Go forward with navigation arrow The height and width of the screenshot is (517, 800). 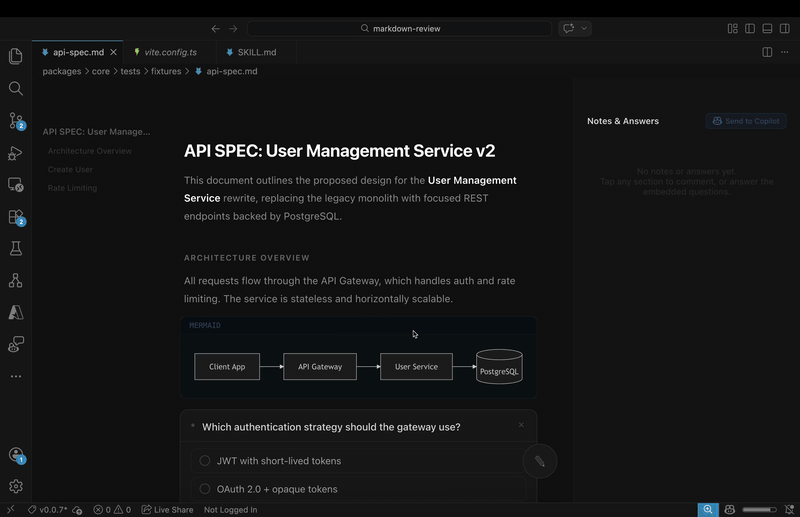pyautogui.click(x=233, y=29)
